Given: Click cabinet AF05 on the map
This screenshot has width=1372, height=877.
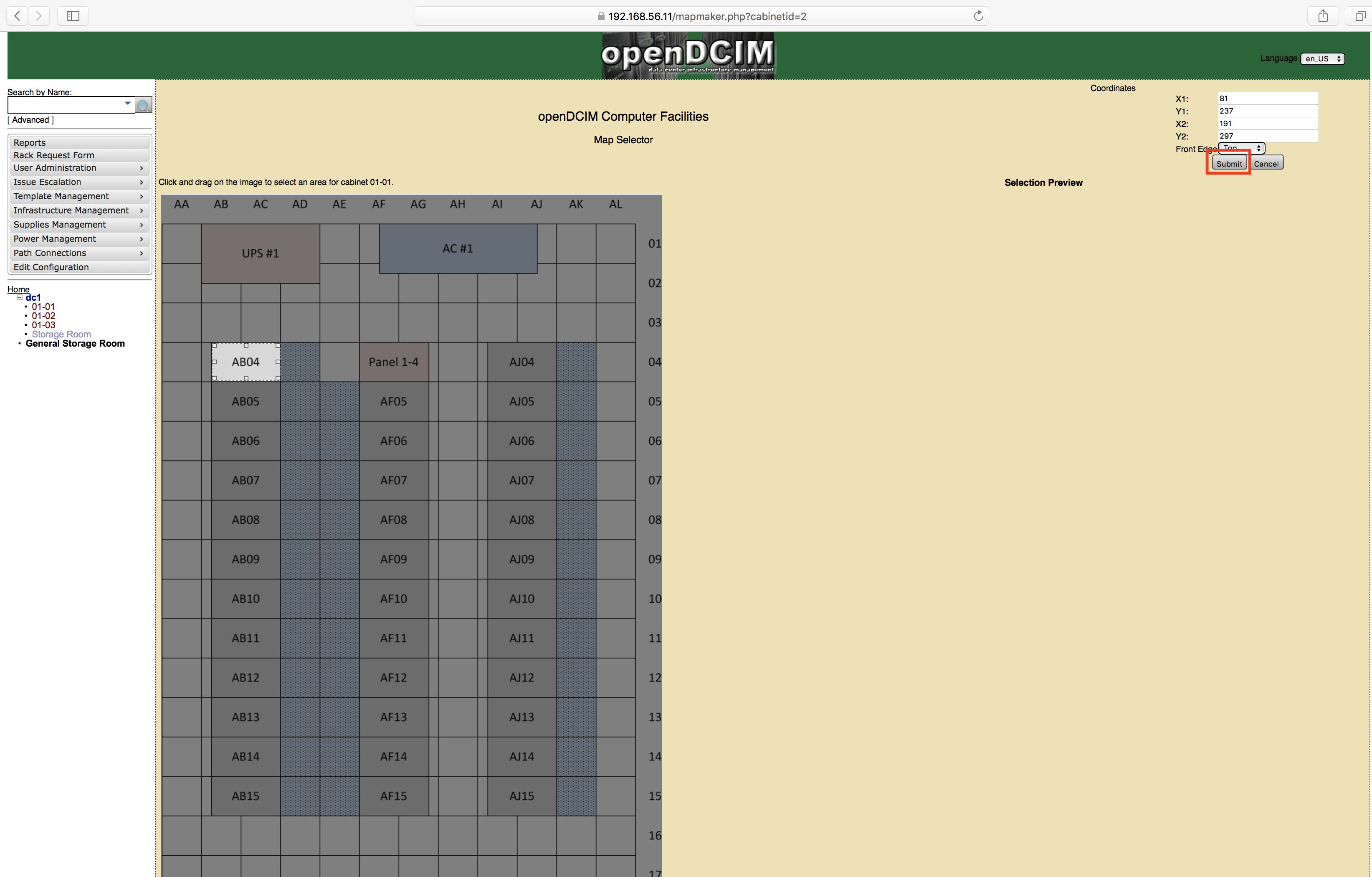Looking at the screenshot, I should (394, 401).
